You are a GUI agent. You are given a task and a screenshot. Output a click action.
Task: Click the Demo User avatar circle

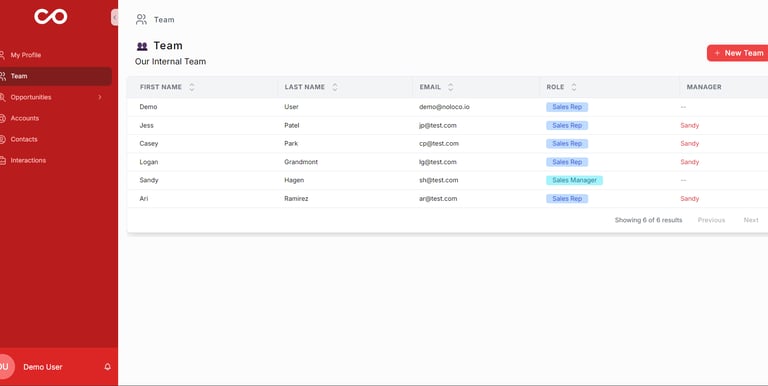point(5,367)
